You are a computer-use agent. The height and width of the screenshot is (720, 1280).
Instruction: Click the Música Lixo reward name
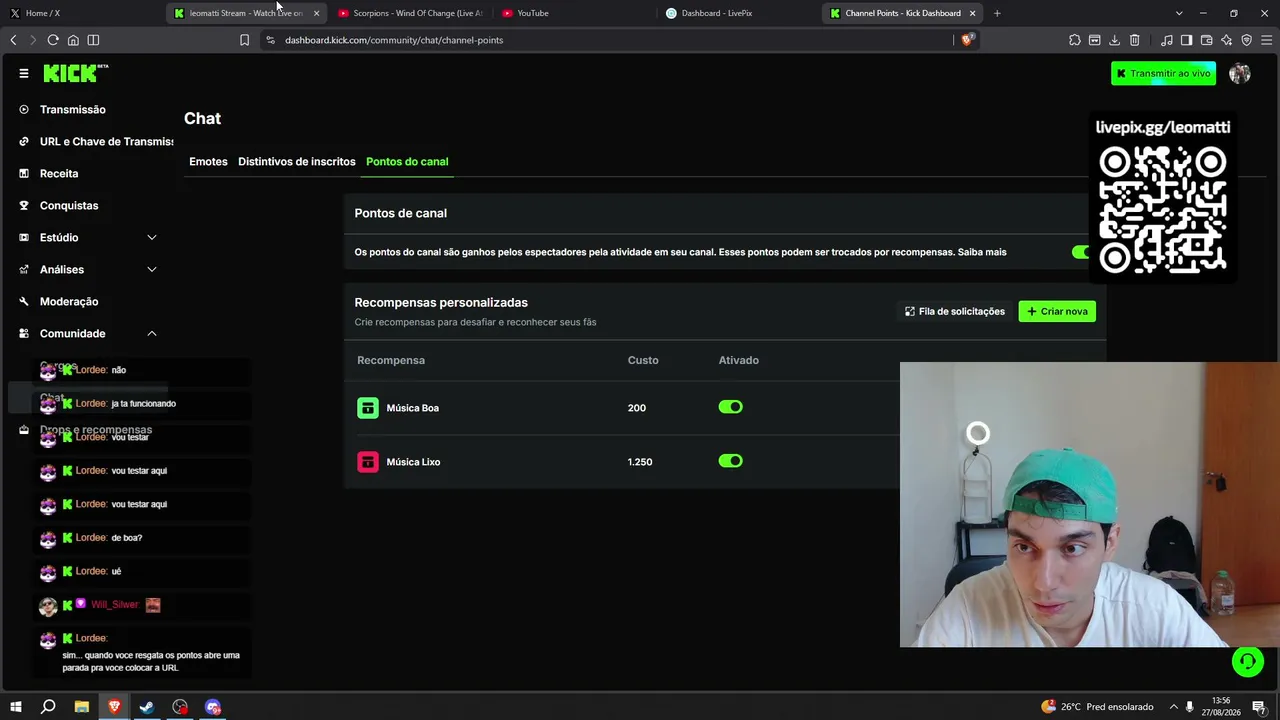413,462
